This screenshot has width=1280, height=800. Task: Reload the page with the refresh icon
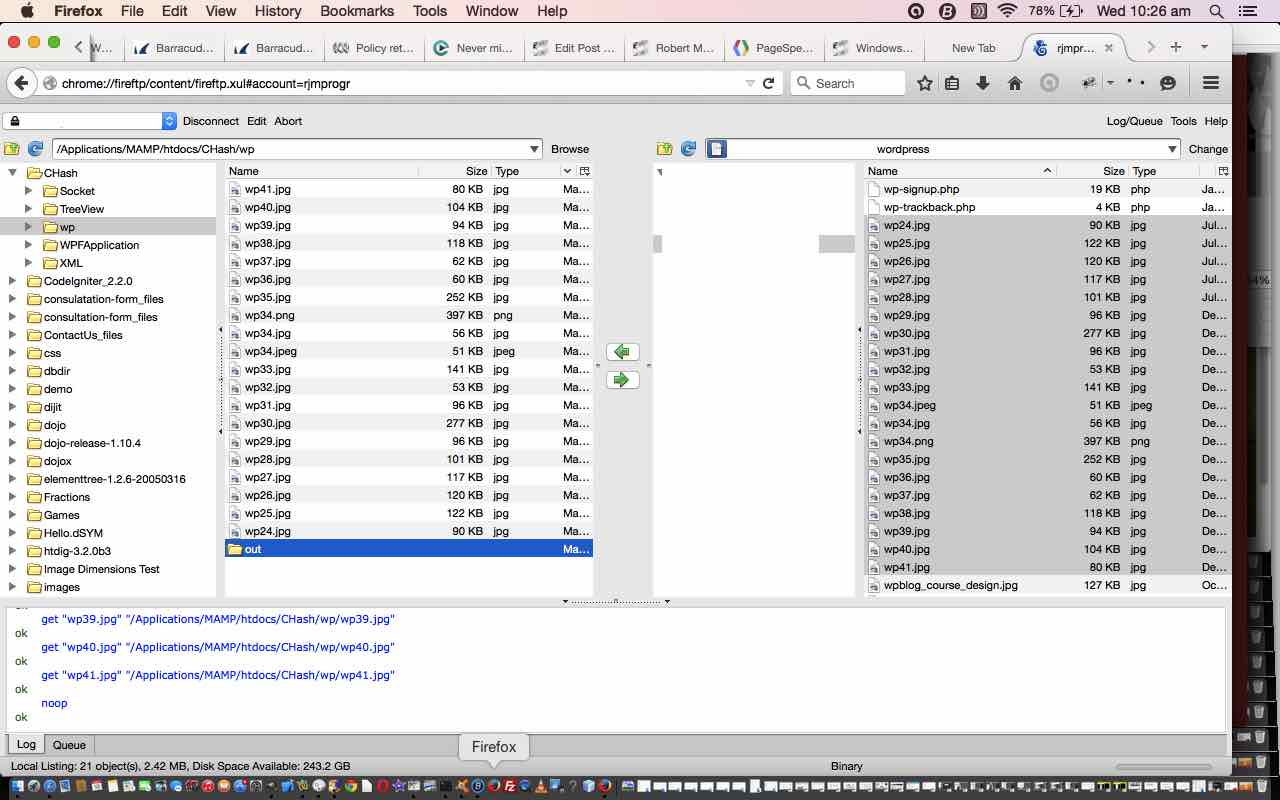[x=768, y=83]
